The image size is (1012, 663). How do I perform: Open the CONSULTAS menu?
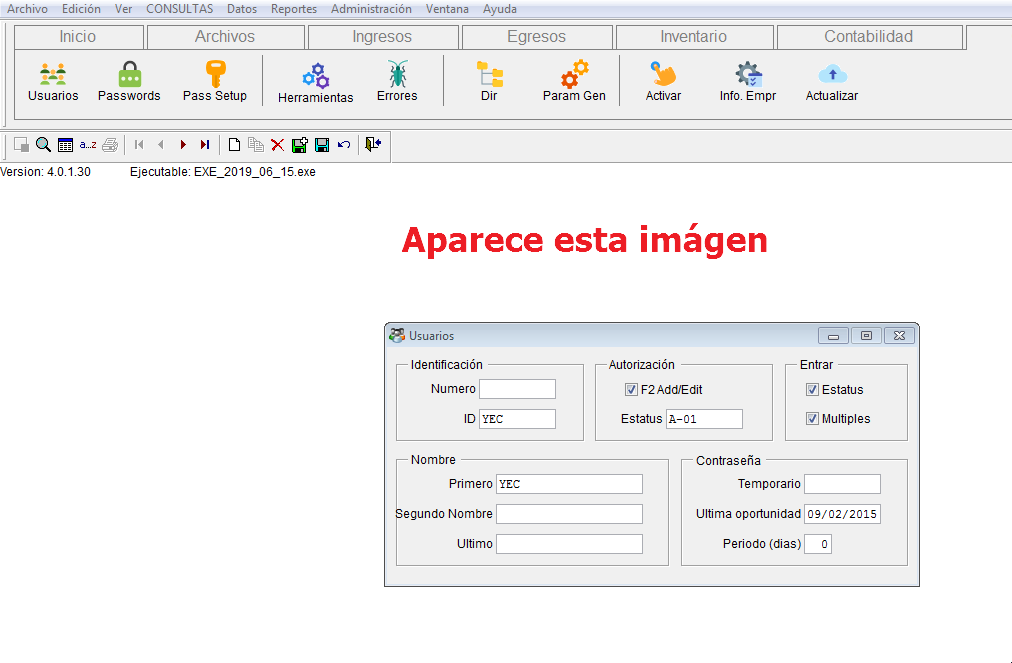(179, 9)
